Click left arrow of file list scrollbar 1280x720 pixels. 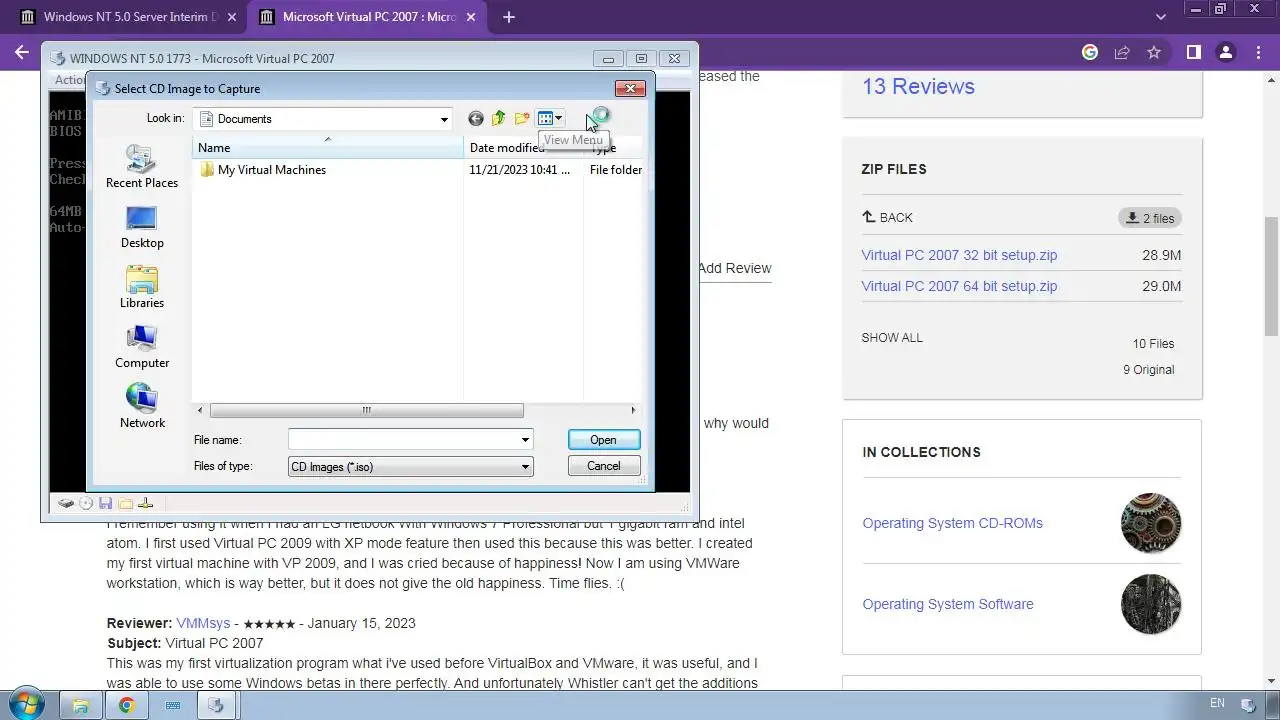click(x=200, y=410)
